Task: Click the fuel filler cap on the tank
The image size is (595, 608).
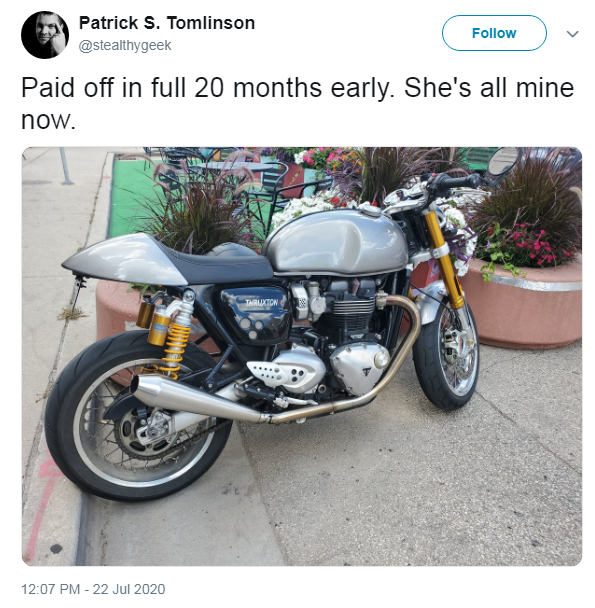Action: pyautogui.click(x=370, y=210)
